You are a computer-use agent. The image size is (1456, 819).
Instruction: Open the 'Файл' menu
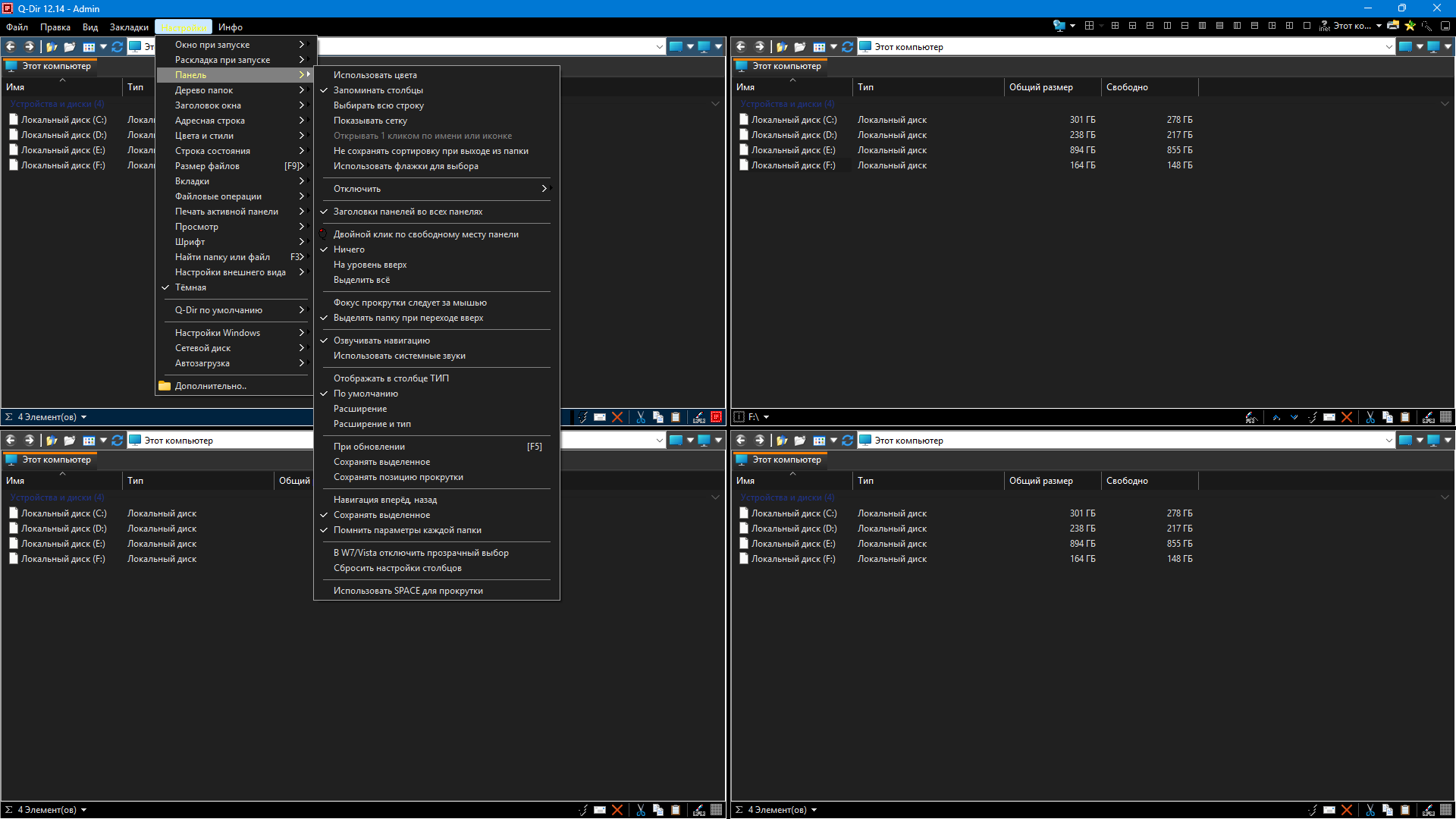(x=17, y=27)
